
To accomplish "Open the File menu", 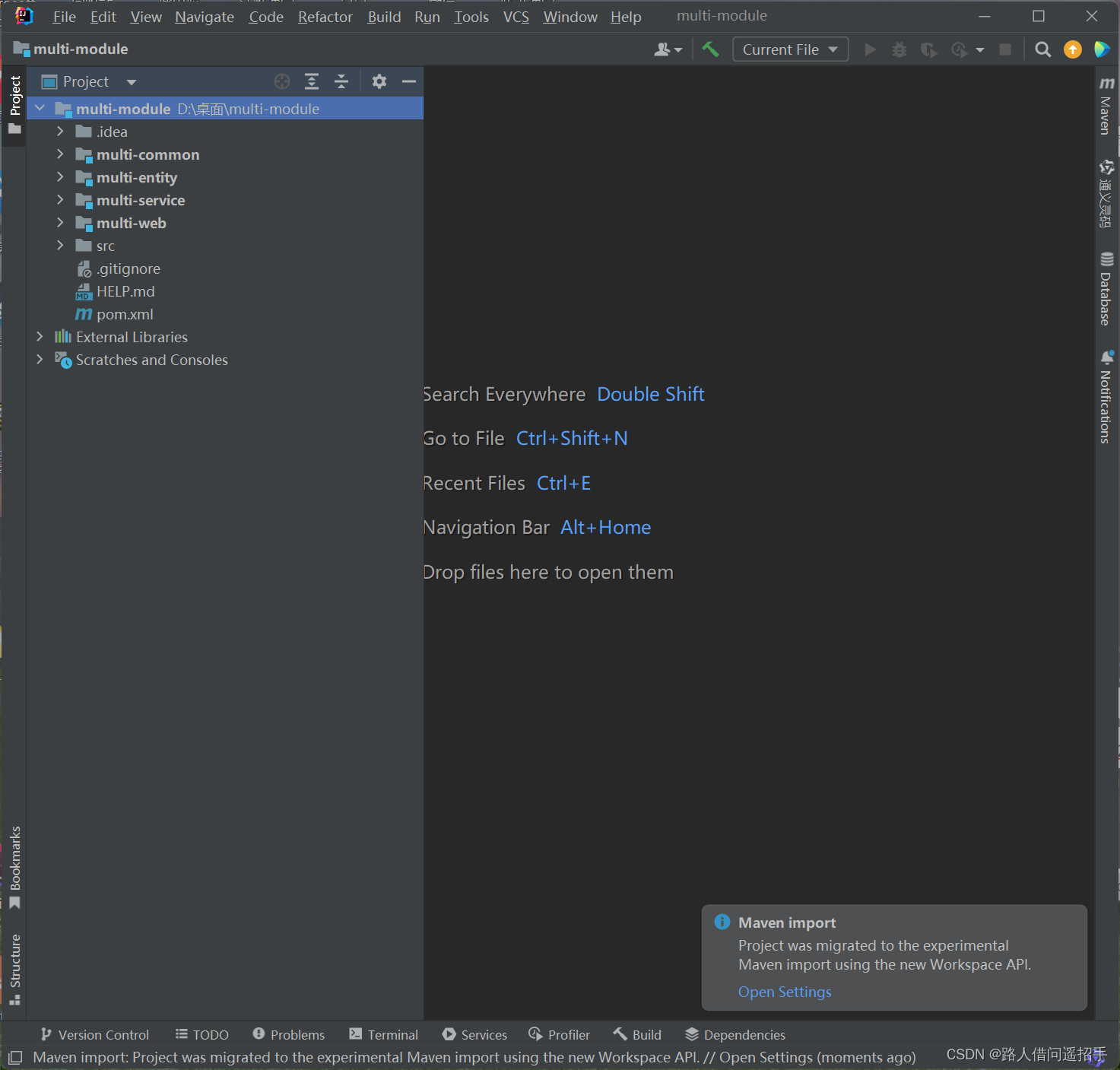I will point(65,17).
